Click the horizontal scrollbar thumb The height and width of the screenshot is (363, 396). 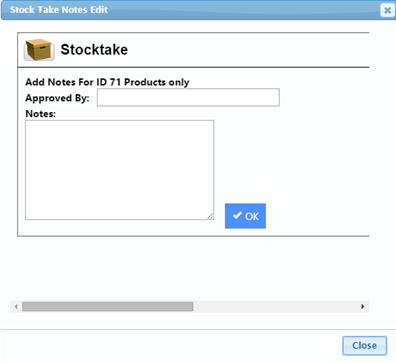pyautogui.click(x=108, y=306)
